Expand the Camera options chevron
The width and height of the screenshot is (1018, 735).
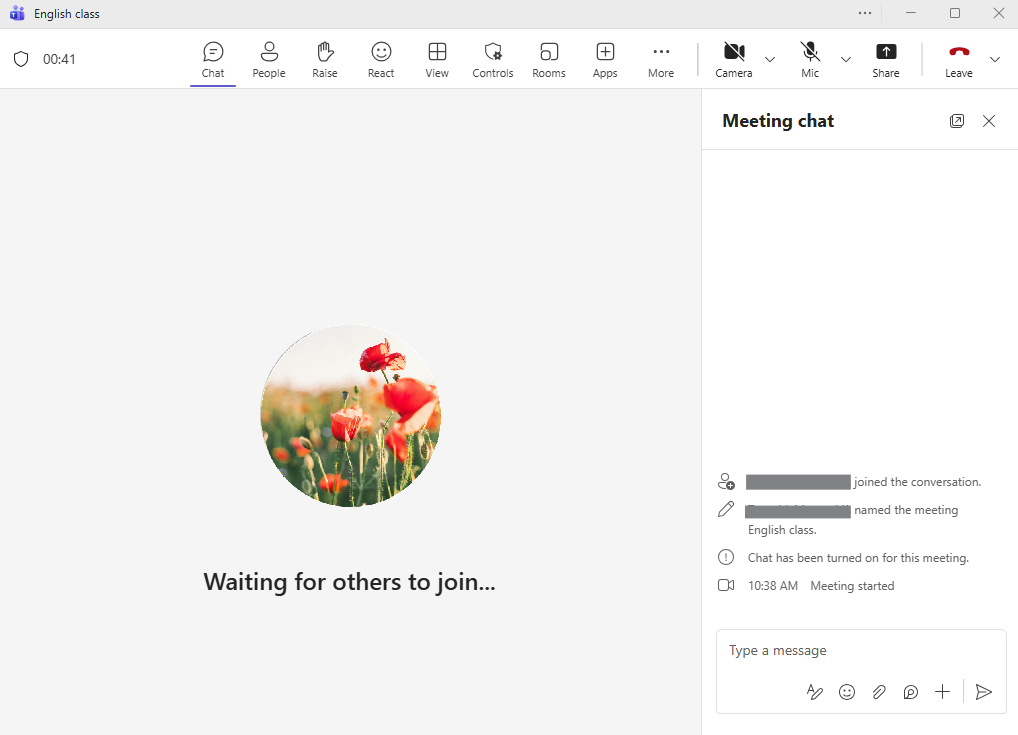pyautogui.click(x=770, y=60)
